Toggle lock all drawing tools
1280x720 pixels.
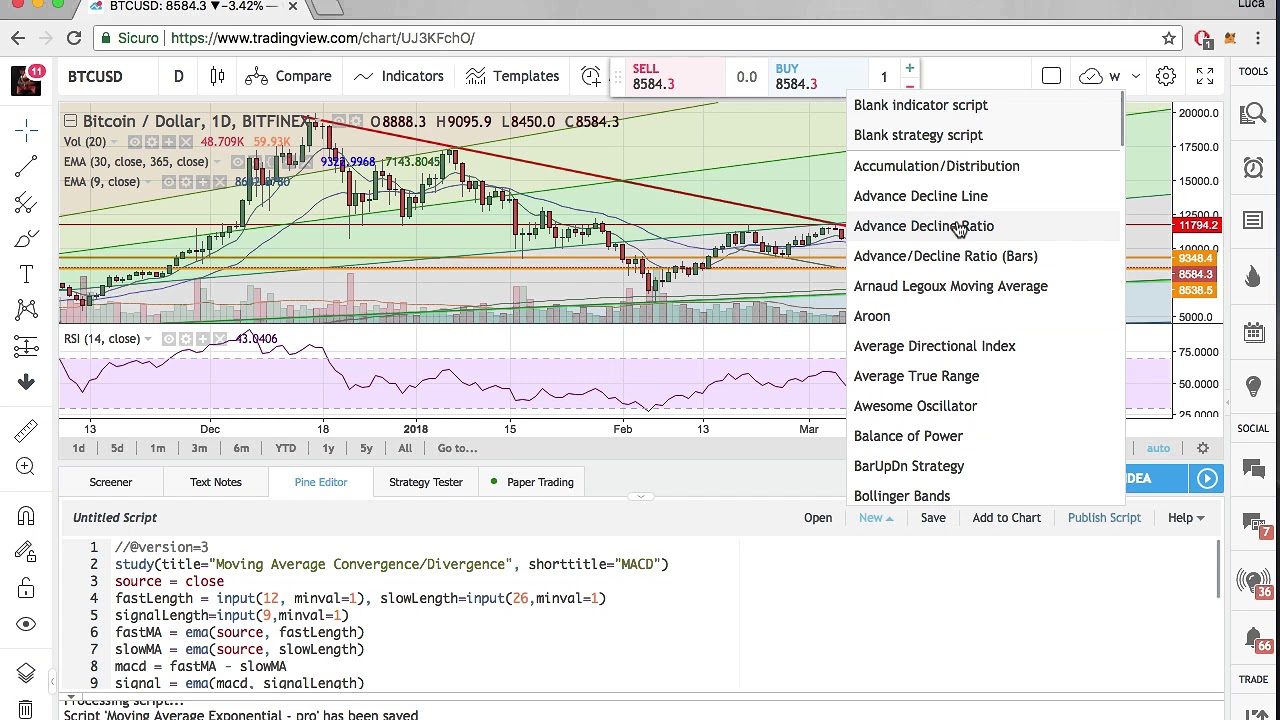click(26, 588)
